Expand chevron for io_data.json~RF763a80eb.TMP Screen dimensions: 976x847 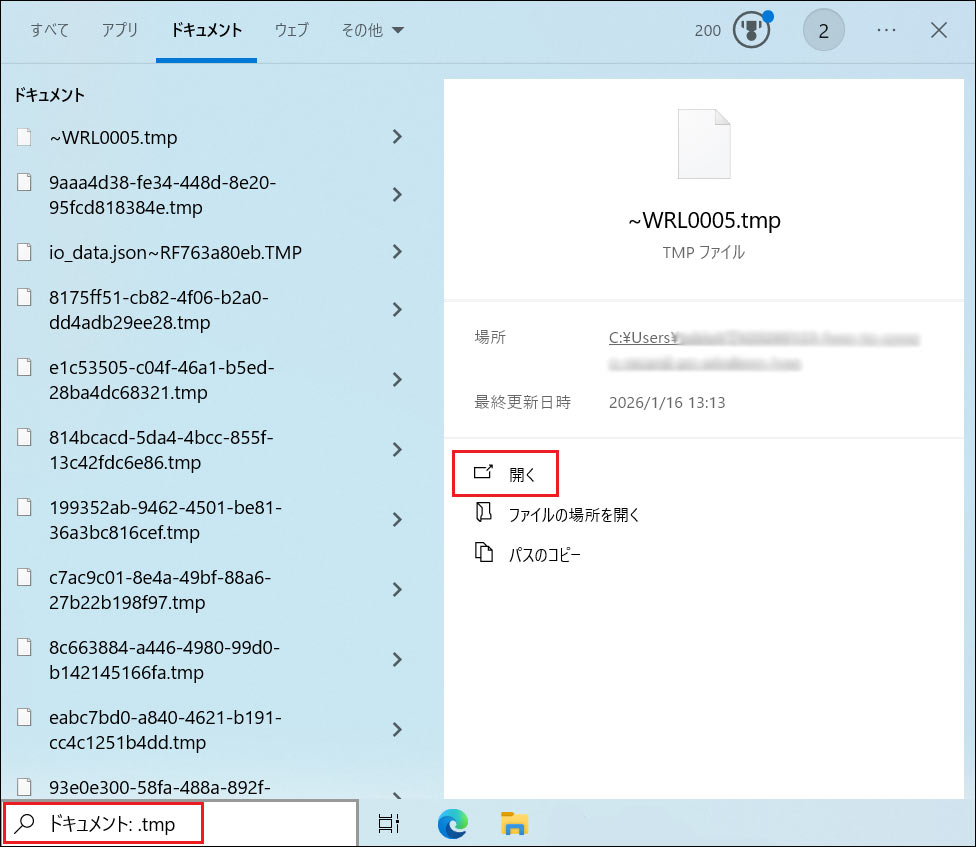[x=397, y=252]
